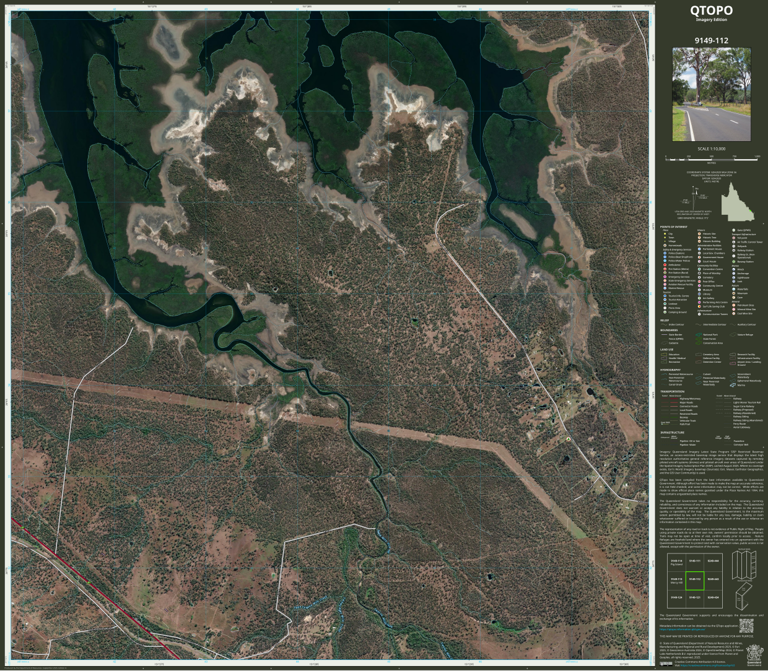The image size is (768, 671).
Task: Click the metres scale bar graphic
Action: (711, 159)
